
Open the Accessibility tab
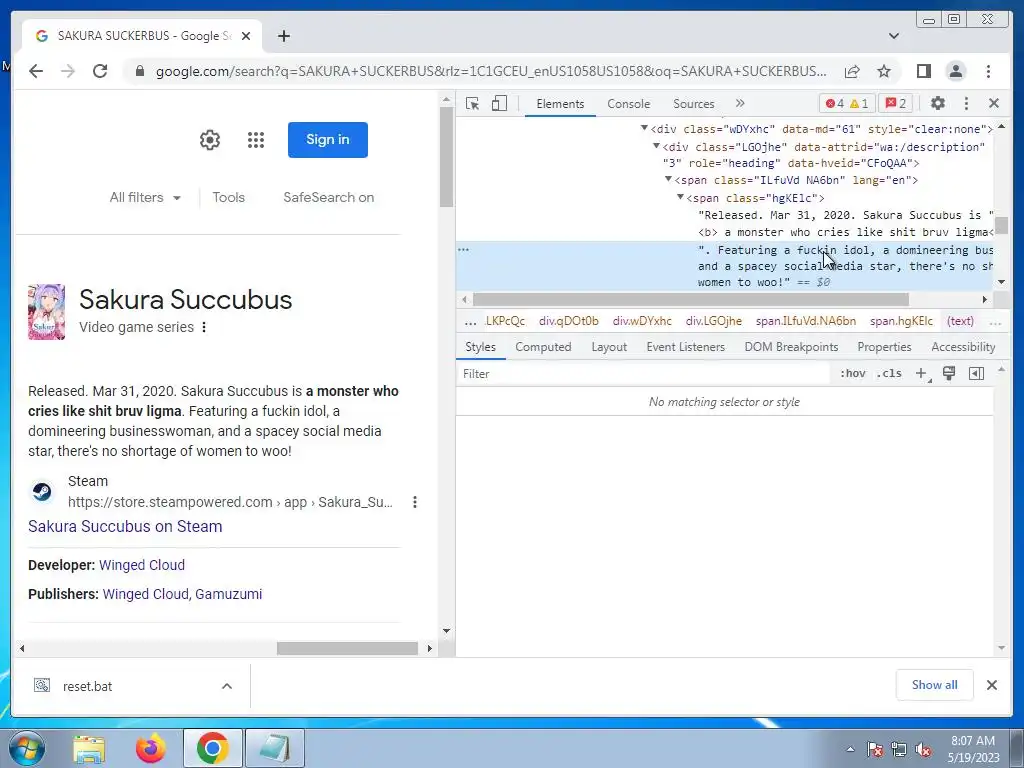click(963, 347)
